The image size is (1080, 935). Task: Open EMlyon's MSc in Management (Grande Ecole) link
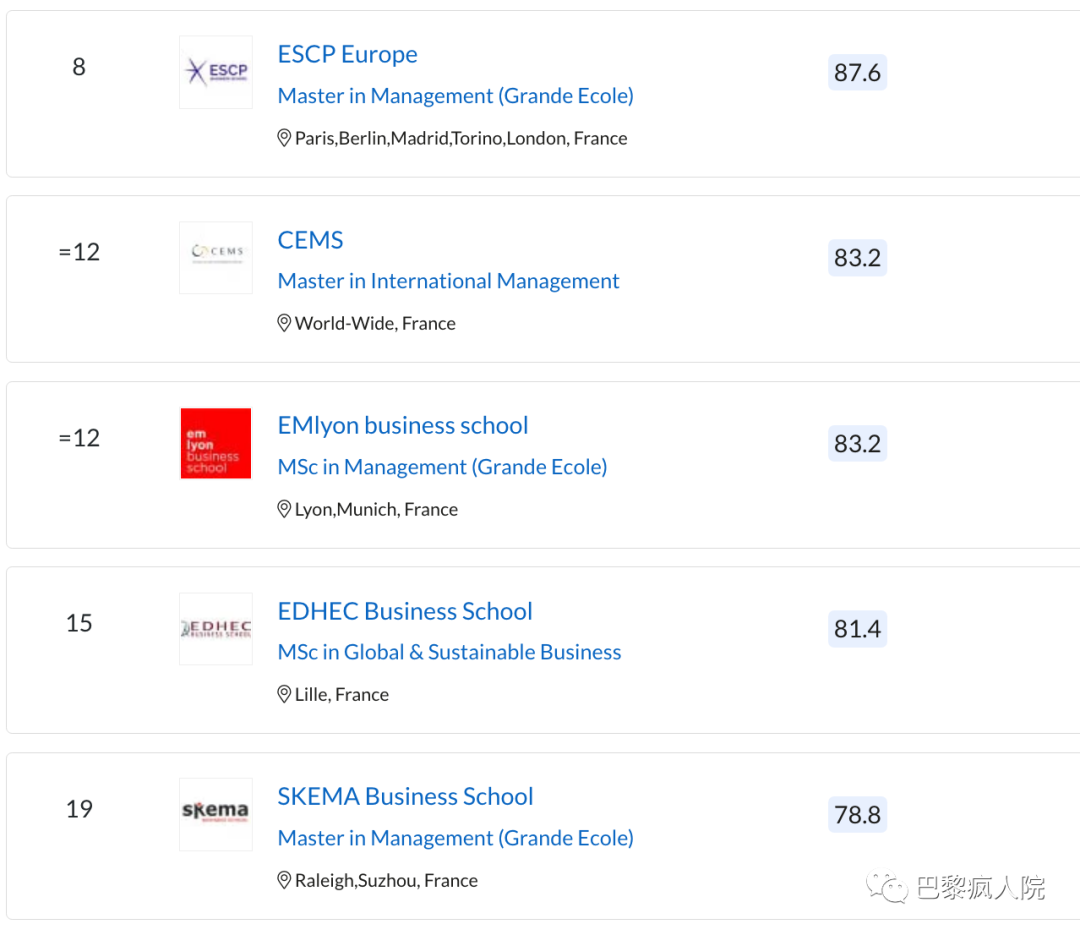click(x=442, y=467)
